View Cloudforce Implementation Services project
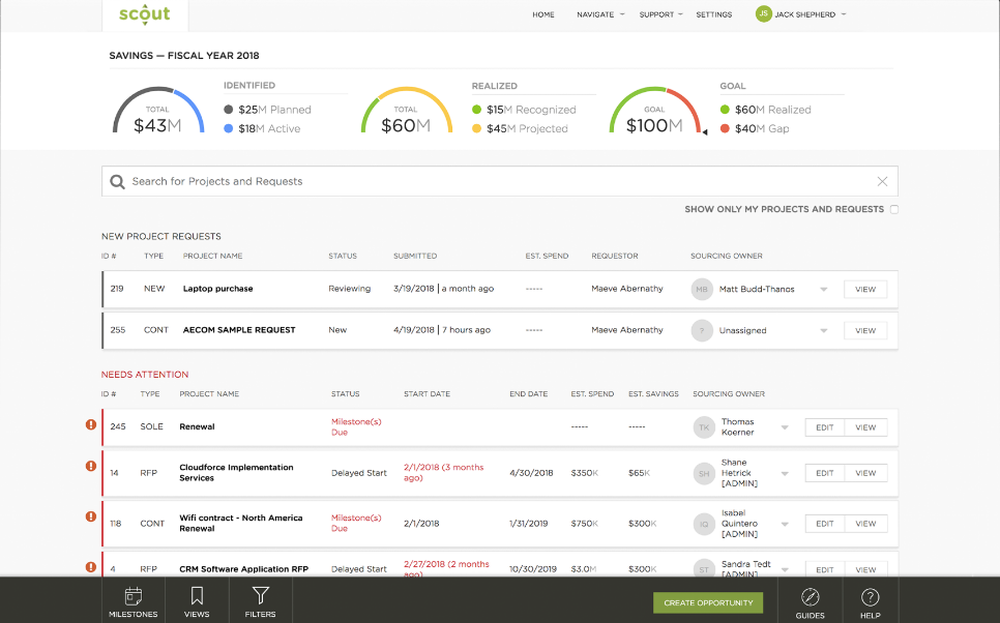Image resolution: width=1000 pixels, height=623 pixels. tap(865, 473)
